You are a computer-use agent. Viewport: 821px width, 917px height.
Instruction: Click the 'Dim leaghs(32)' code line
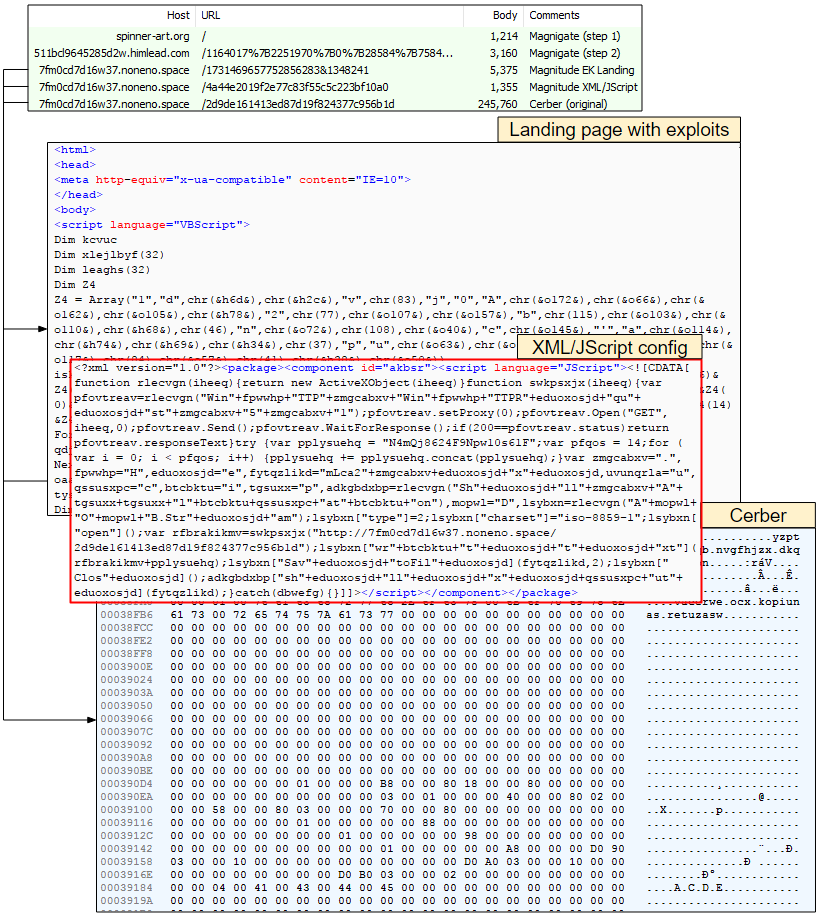point(102,270)
